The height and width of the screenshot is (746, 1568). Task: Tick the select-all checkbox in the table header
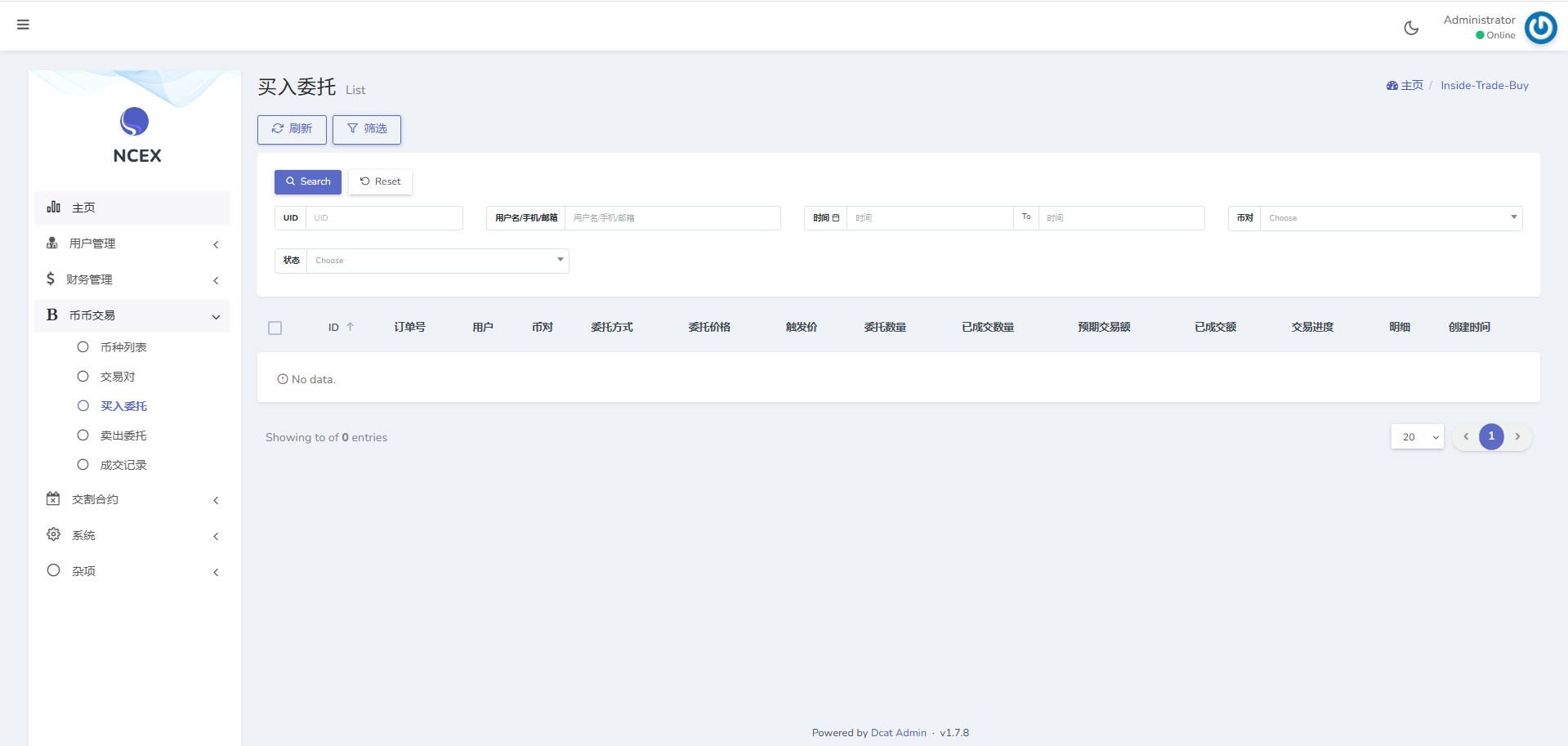click(x=275, y=328)
